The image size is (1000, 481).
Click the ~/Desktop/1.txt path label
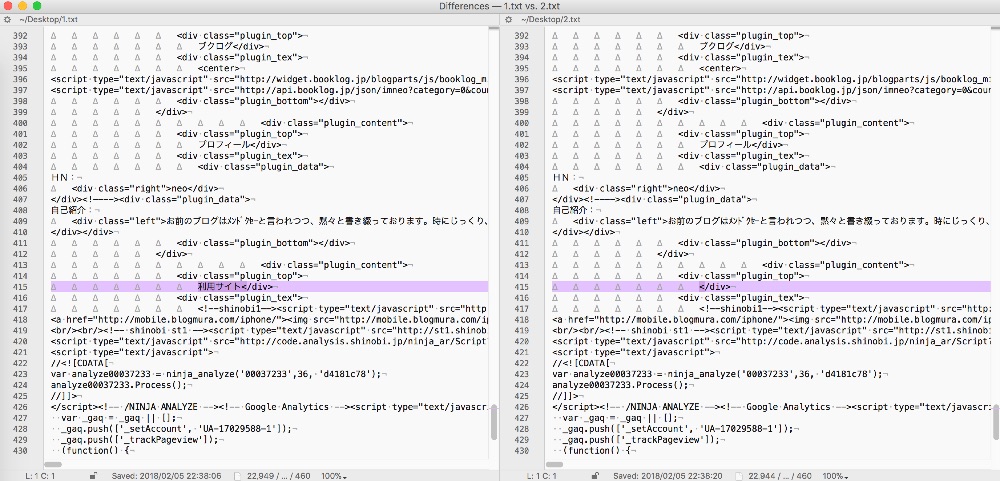click(x=49, y=20)
